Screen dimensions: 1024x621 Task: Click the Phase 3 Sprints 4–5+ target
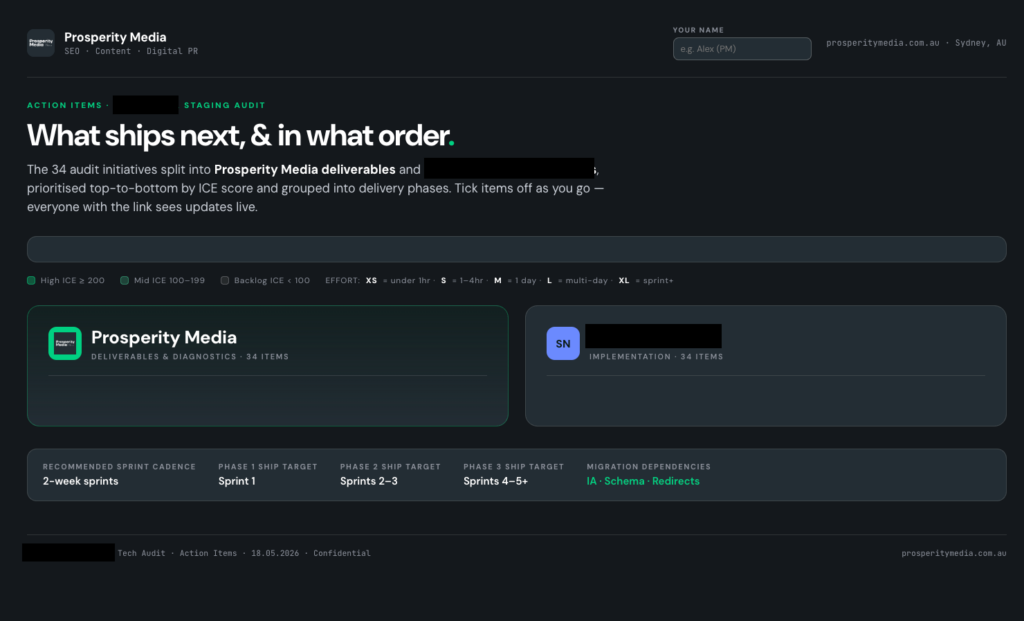pos(496,481)
